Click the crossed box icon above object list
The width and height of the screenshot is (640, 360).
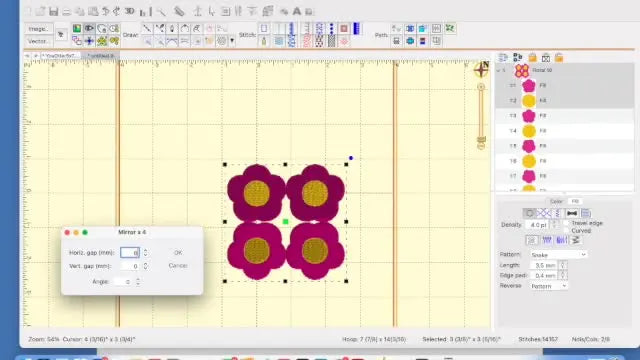pyautogui.click(x=546, y=58)
